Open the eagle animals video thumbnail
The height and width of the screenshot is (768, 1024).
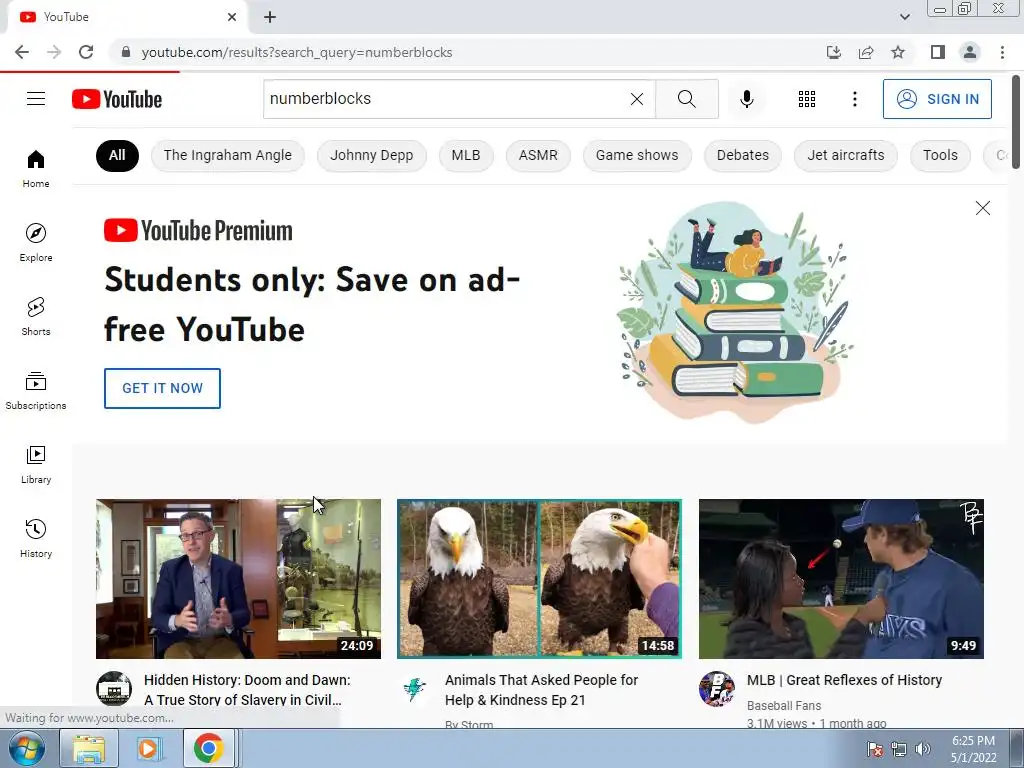539,579
